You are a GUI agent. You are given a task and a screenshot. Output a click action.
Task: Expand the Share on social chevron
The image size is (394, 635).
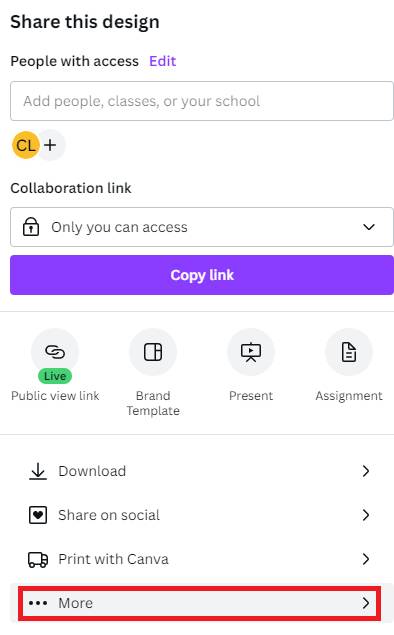pyautogui.click(x=366, y=515)
